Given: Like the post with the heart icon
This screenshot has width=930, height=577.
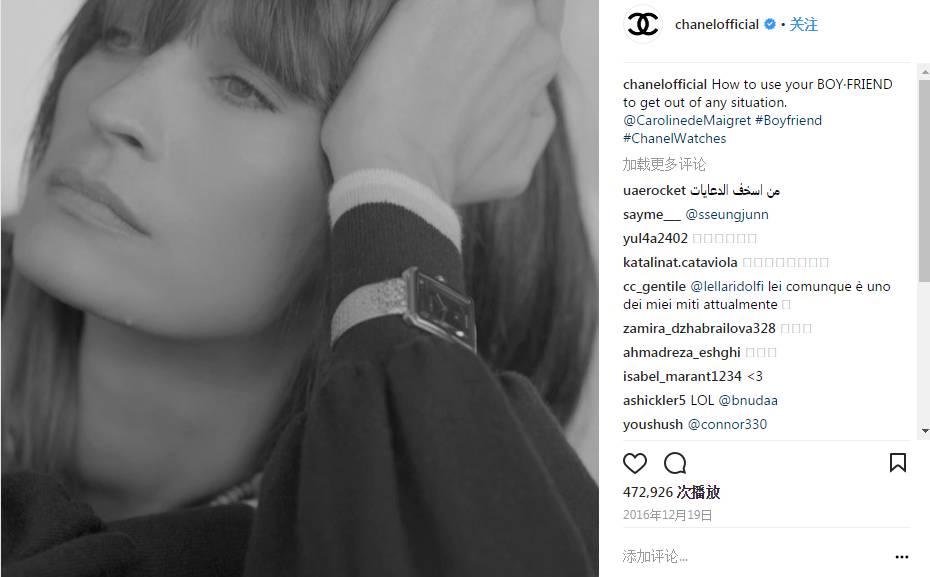Looking at the screenshot, I should click(635, 463).
